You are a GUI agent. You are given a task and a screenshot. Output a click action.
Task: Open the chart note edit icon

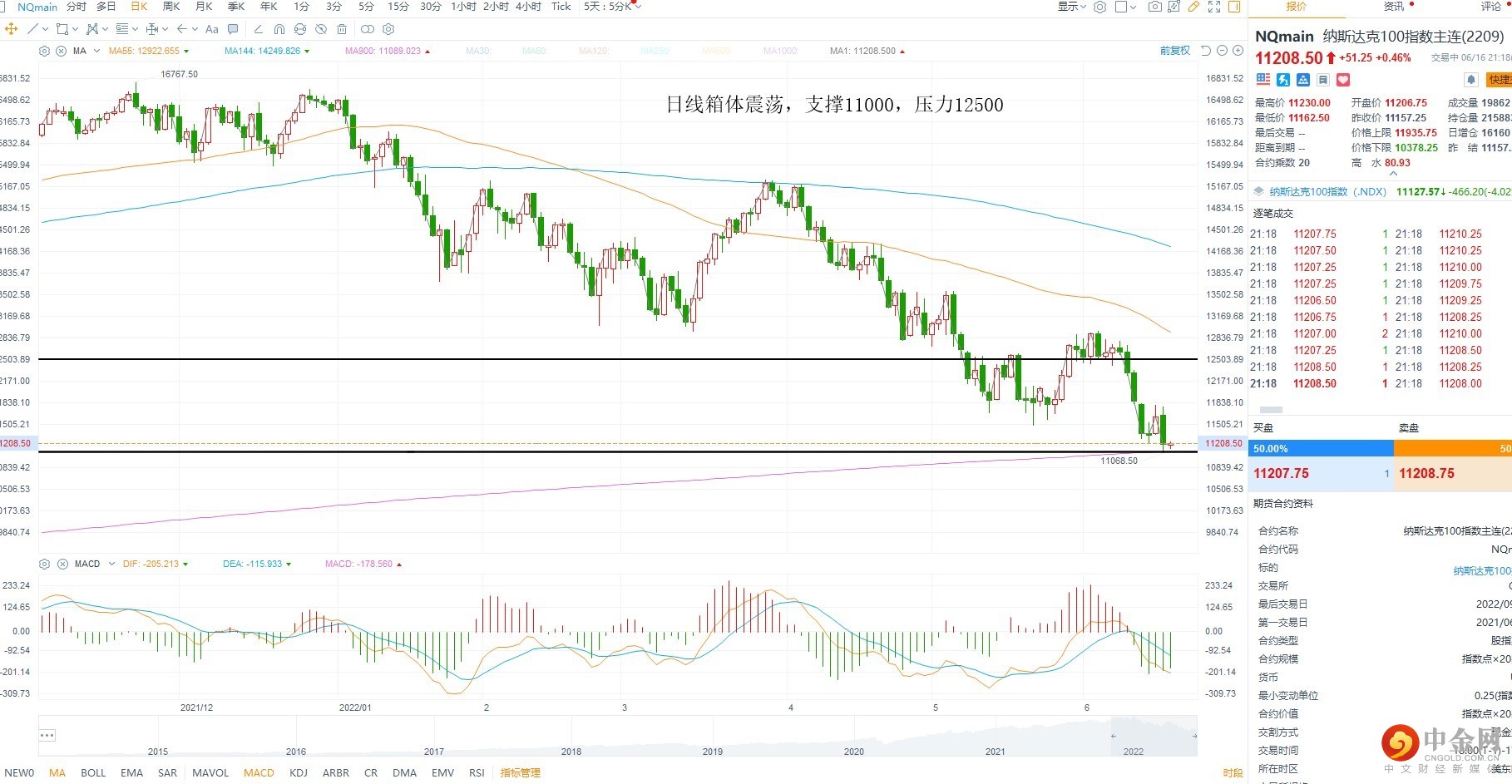[1174, 7]
